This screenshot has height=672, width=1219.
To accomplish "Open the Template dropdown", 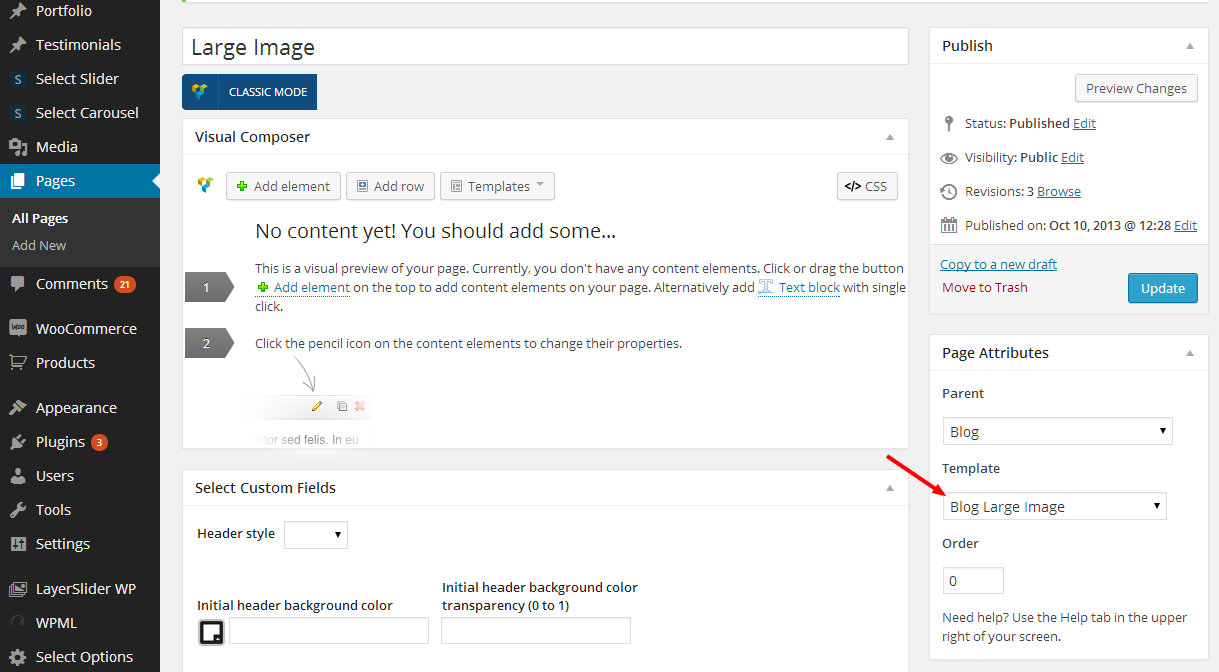I will click(1054, 507).
